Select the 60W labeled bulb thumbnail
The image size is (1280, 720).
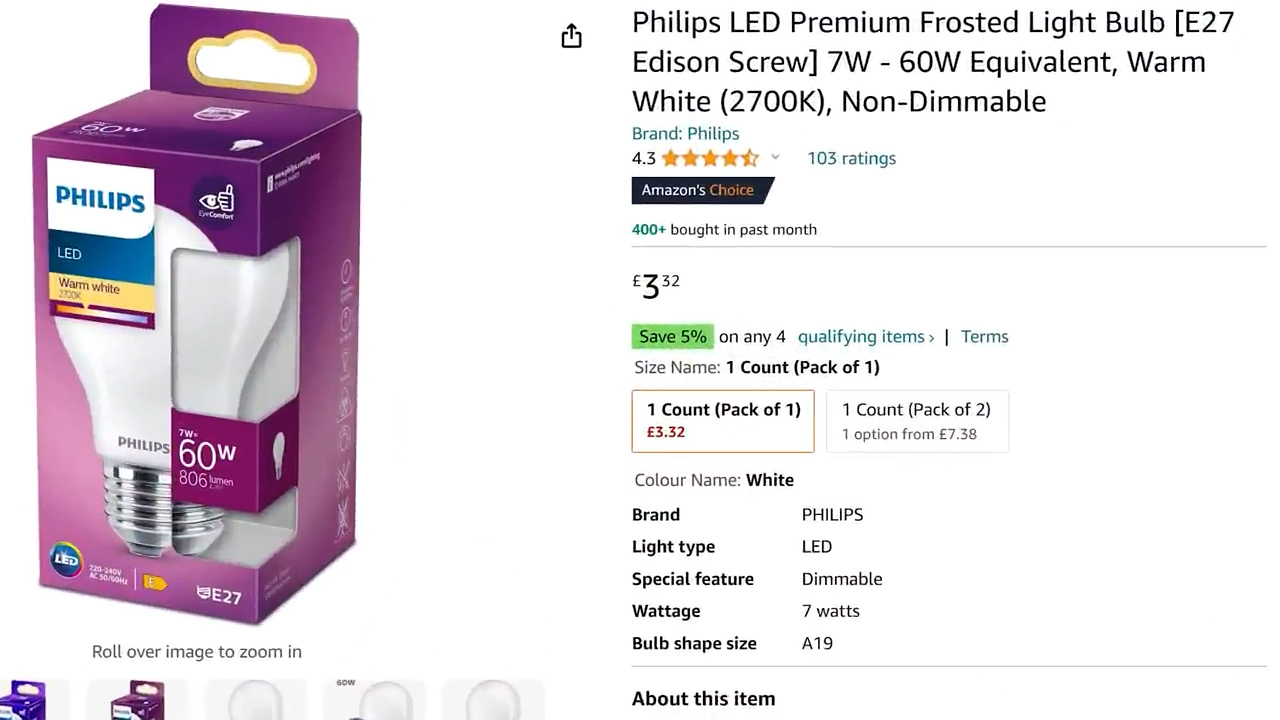[x=374, y=700]
